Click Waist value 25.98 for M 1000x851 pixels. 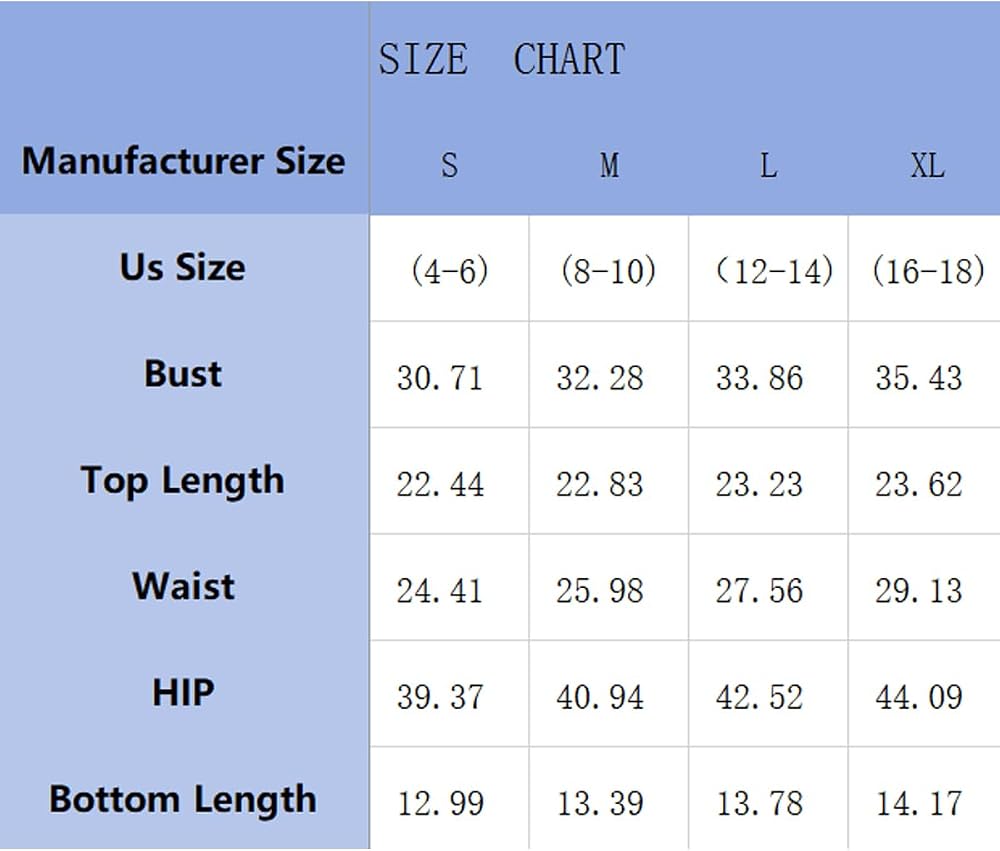599,591
